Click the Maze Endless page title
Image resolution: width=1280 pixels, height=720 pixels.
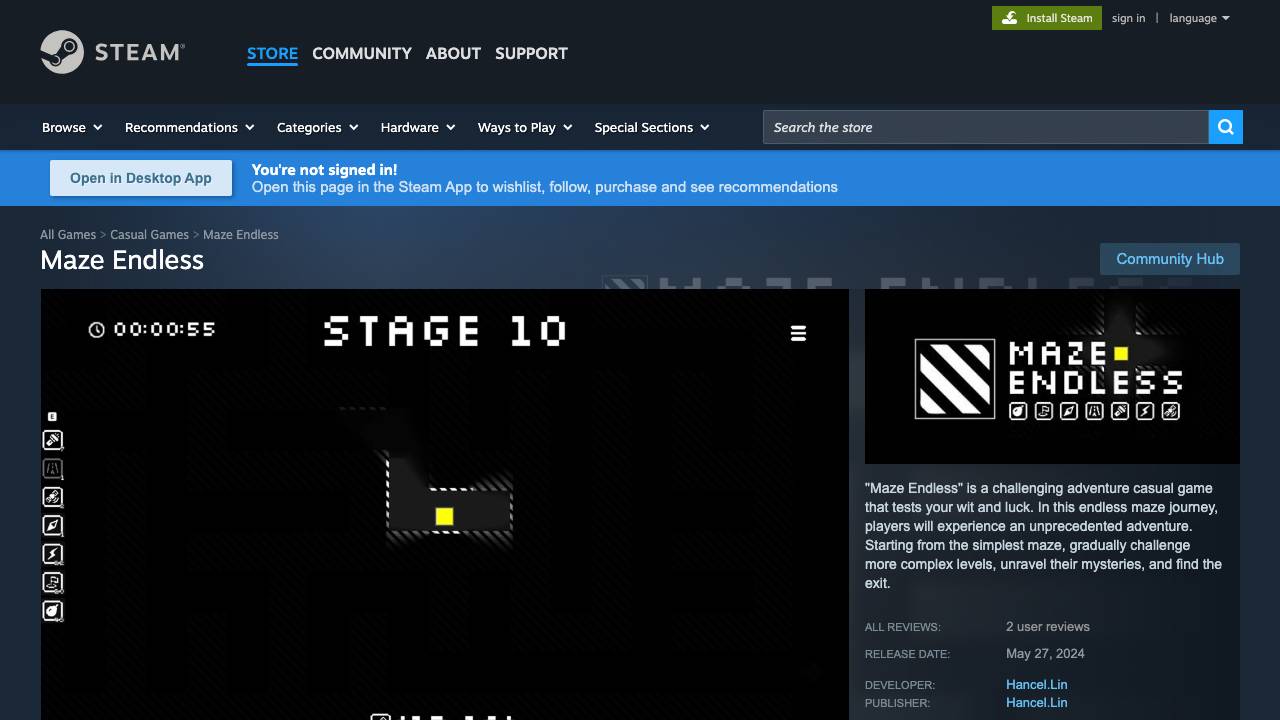click(122, 260)
